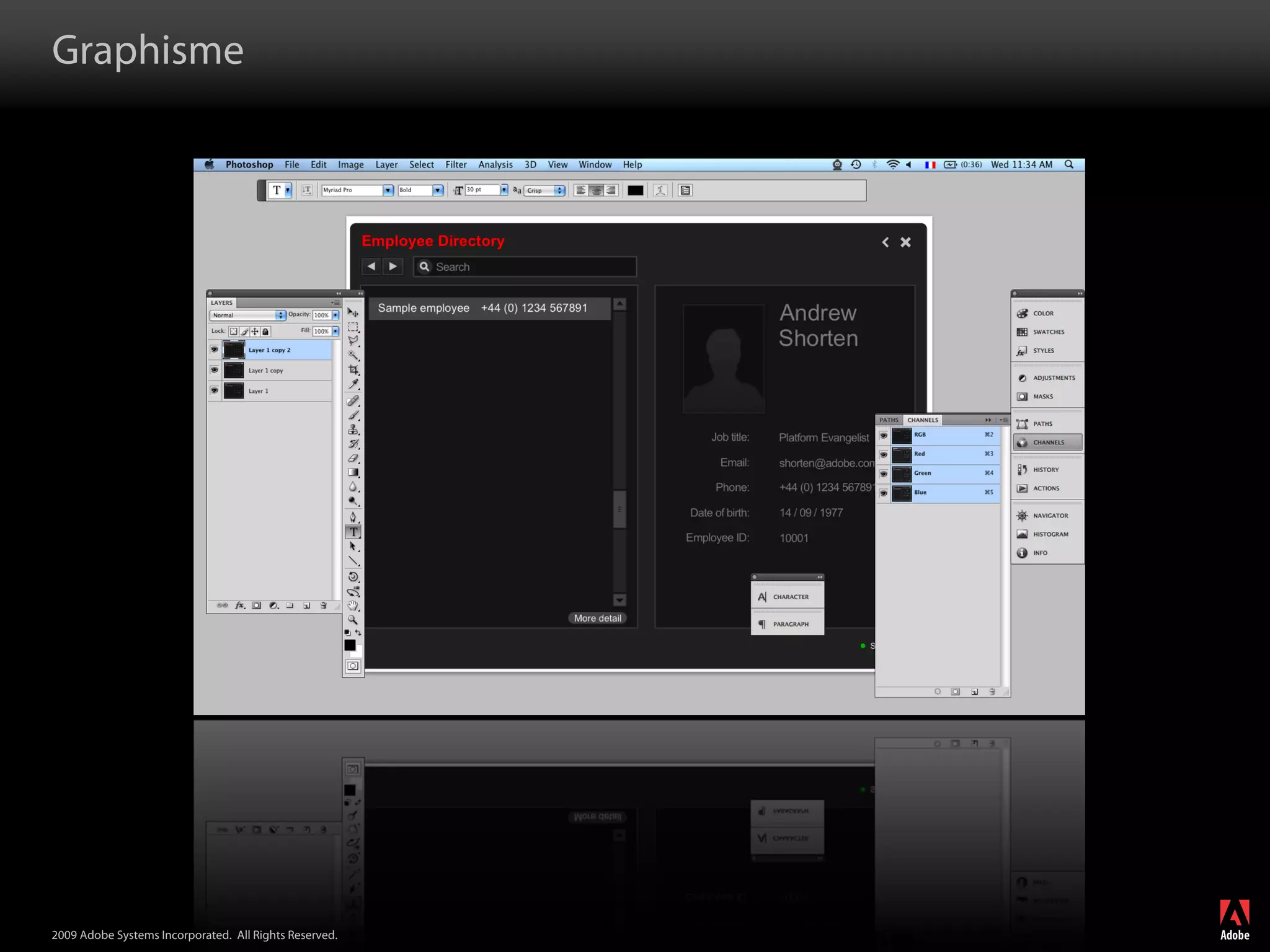Select the Rectangular Marquee tool

[353, 327]
